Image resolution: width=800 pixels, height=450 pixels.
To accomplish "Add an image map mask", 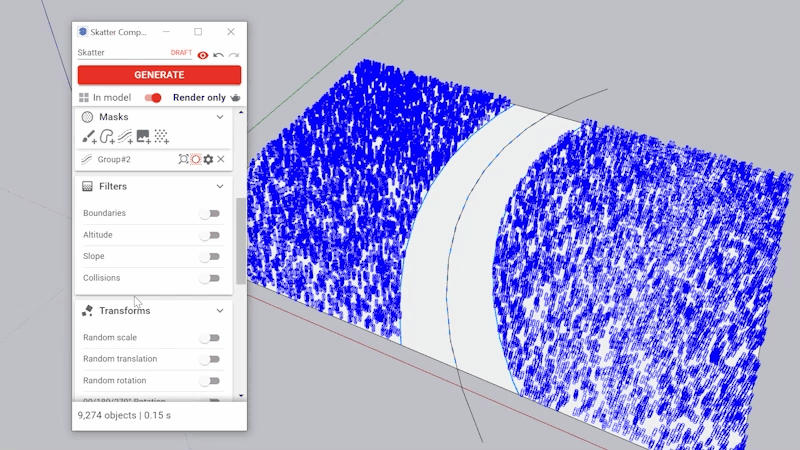I will pos(143,137).
